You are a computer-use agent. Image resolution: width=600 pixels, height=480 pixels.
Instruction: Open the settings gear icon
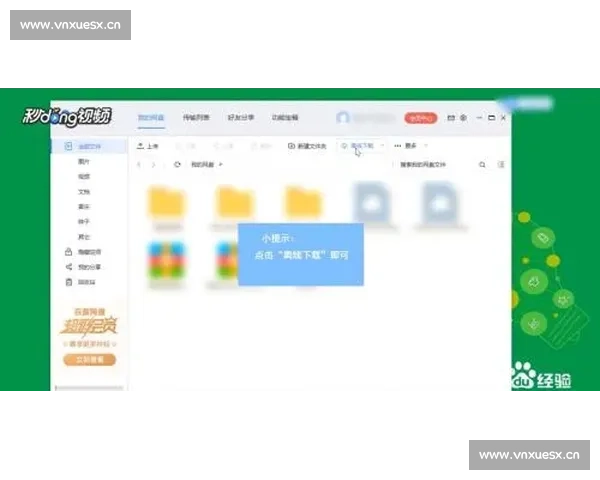click(x=463, y=118)
